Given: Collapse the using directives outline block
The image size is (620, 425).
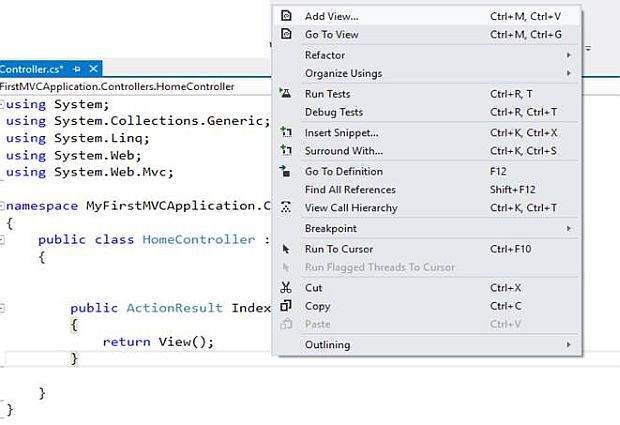Looking at the screenshot, I should coord(2,104).
